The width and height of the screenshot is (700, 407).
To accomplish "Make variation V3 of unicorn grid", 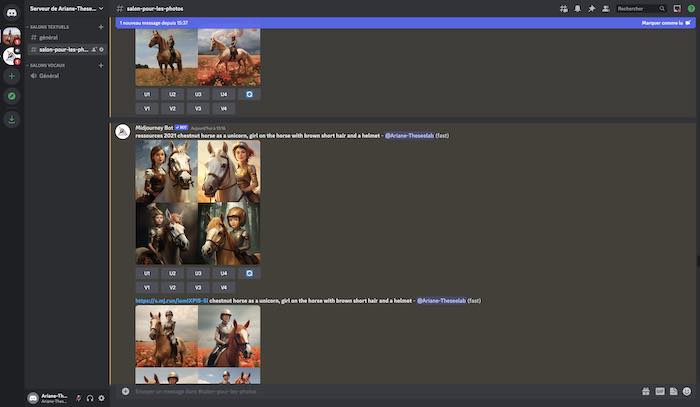I will pyautogui.click(x=198, y=287).
